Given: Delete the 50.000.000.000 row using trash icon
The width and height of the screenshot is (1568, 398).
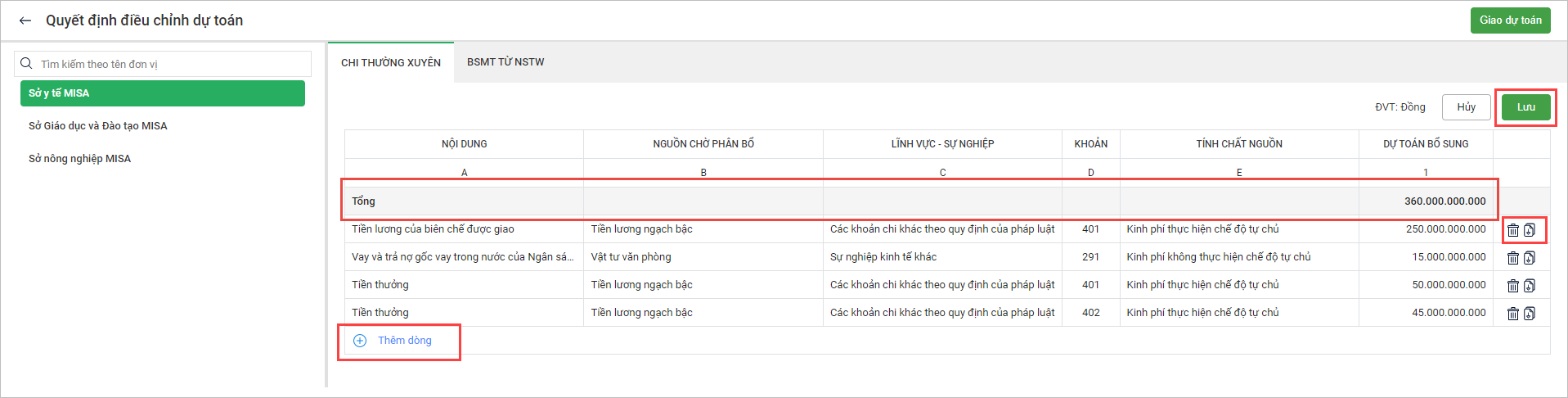Looking at the screenshot, I should 1512,286.
